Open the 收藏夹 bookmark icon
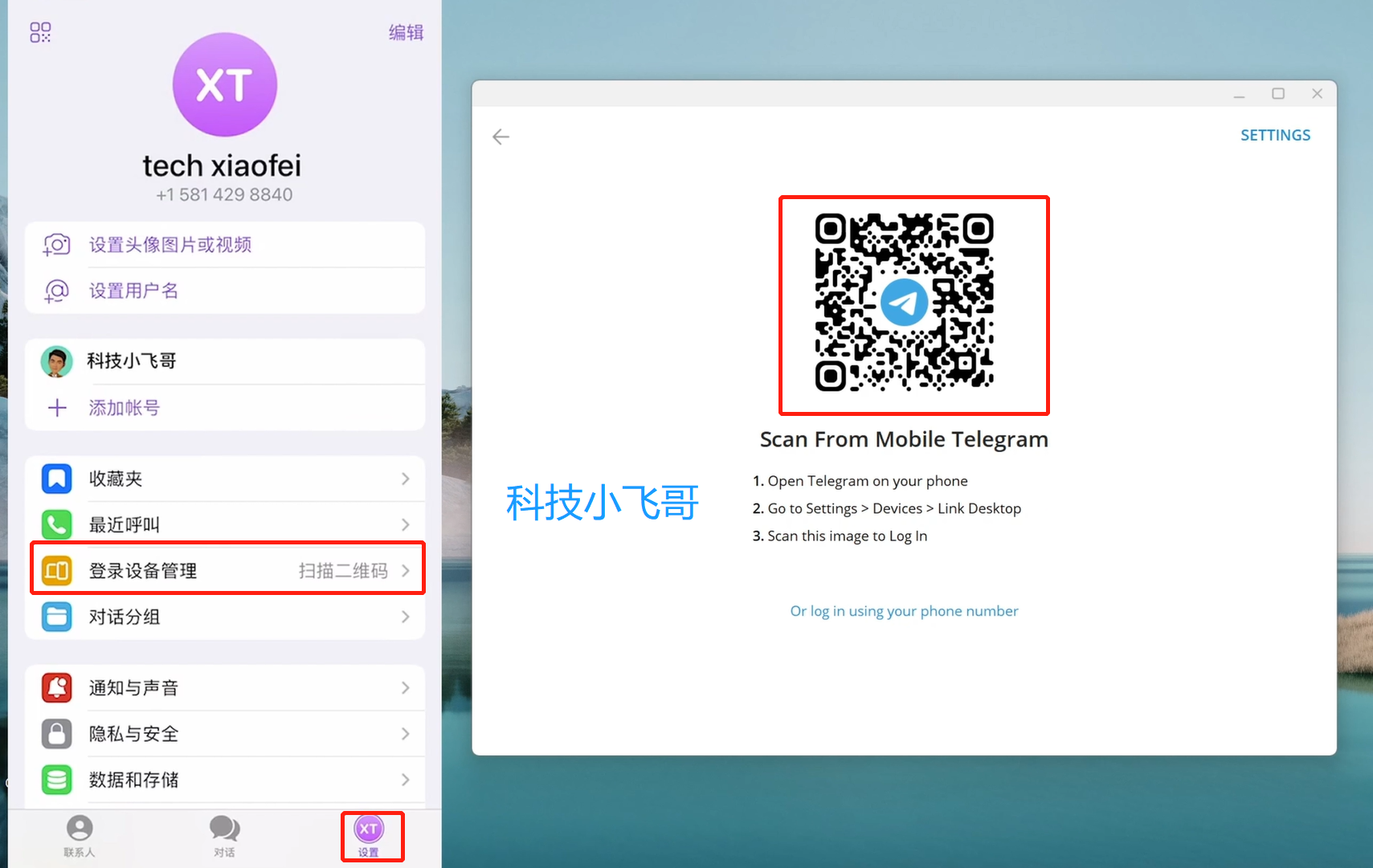The image size is (1373, 868). (57, 479)
